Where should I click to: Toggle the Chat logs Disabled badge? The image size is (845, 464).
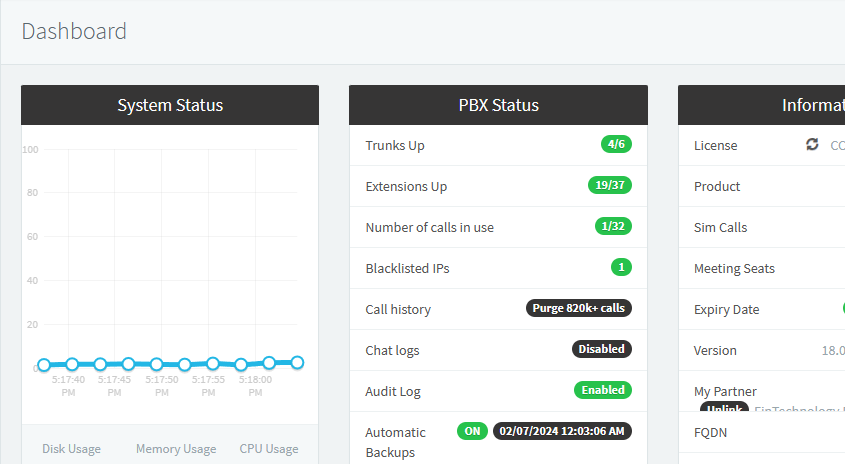click(x=601, y=350)
